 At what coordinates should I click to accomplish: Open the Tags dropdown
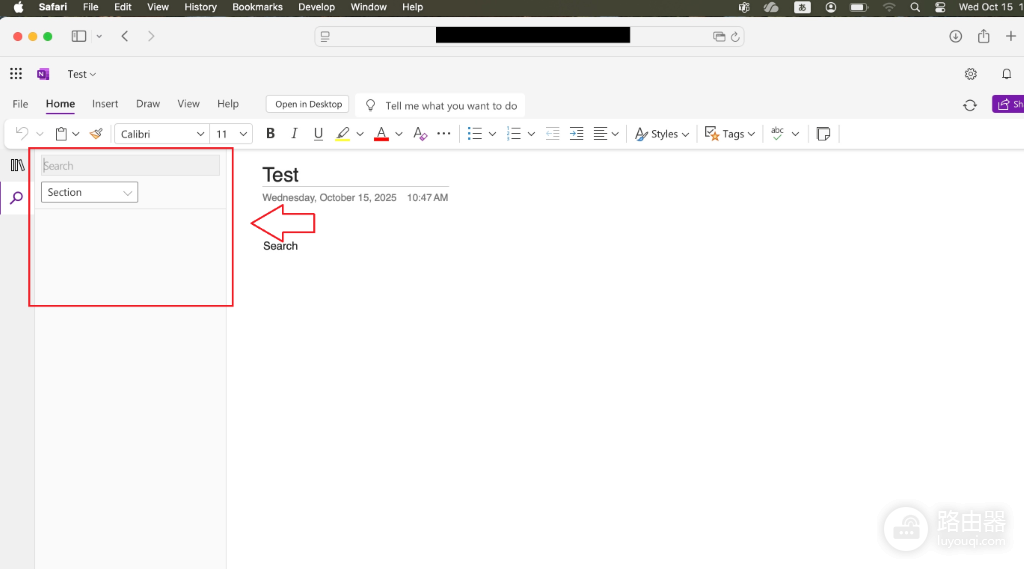pos(730,134)
